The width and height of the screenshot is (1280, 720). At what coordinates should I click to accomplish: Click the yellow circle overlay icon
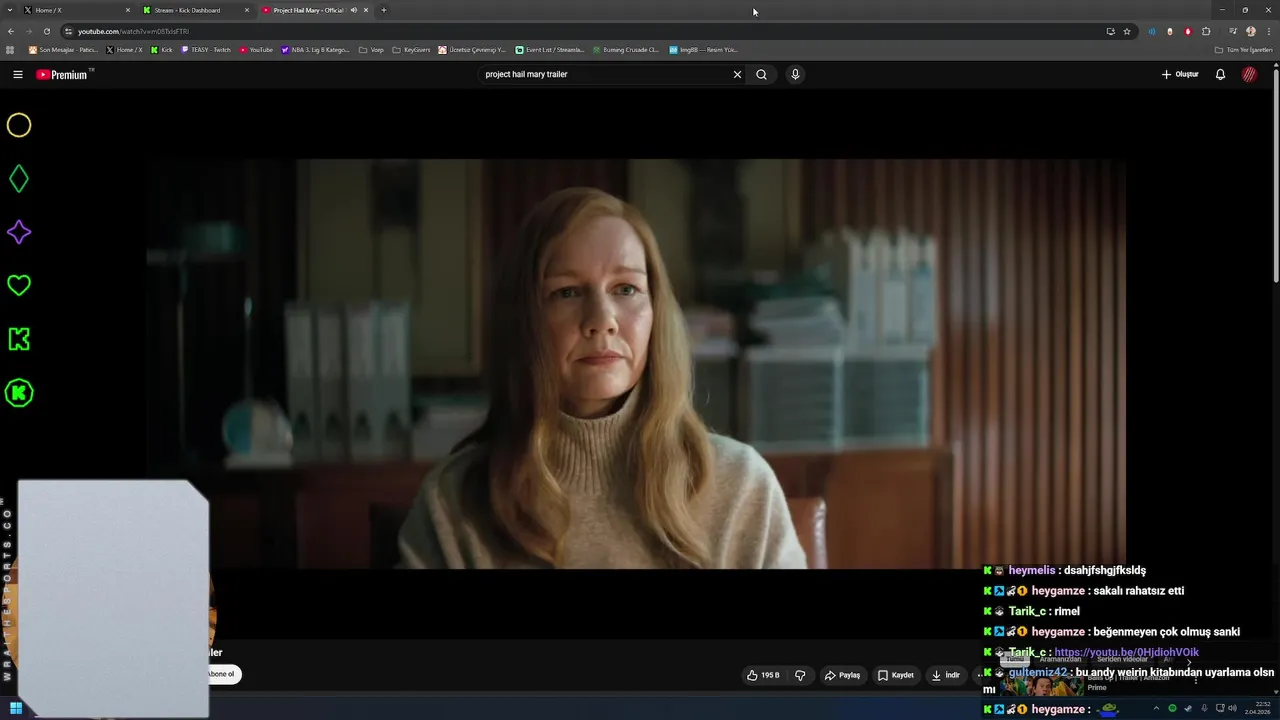click(x=19, y=125)
